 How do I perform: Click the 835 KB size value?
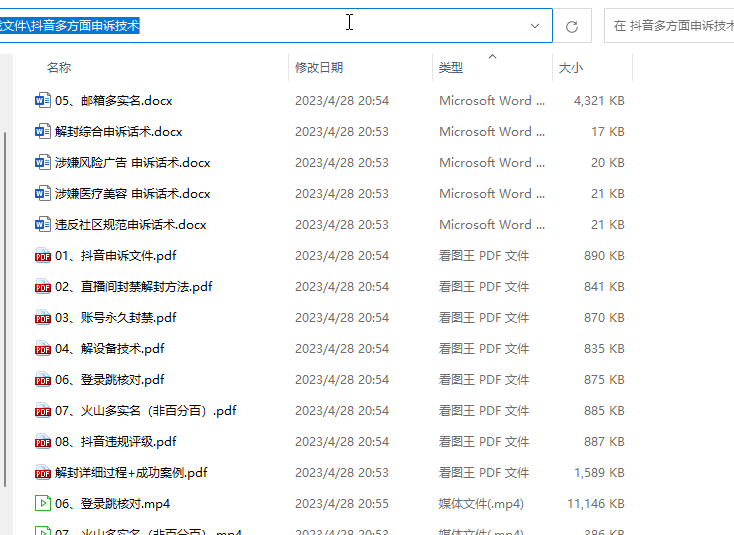604,348
